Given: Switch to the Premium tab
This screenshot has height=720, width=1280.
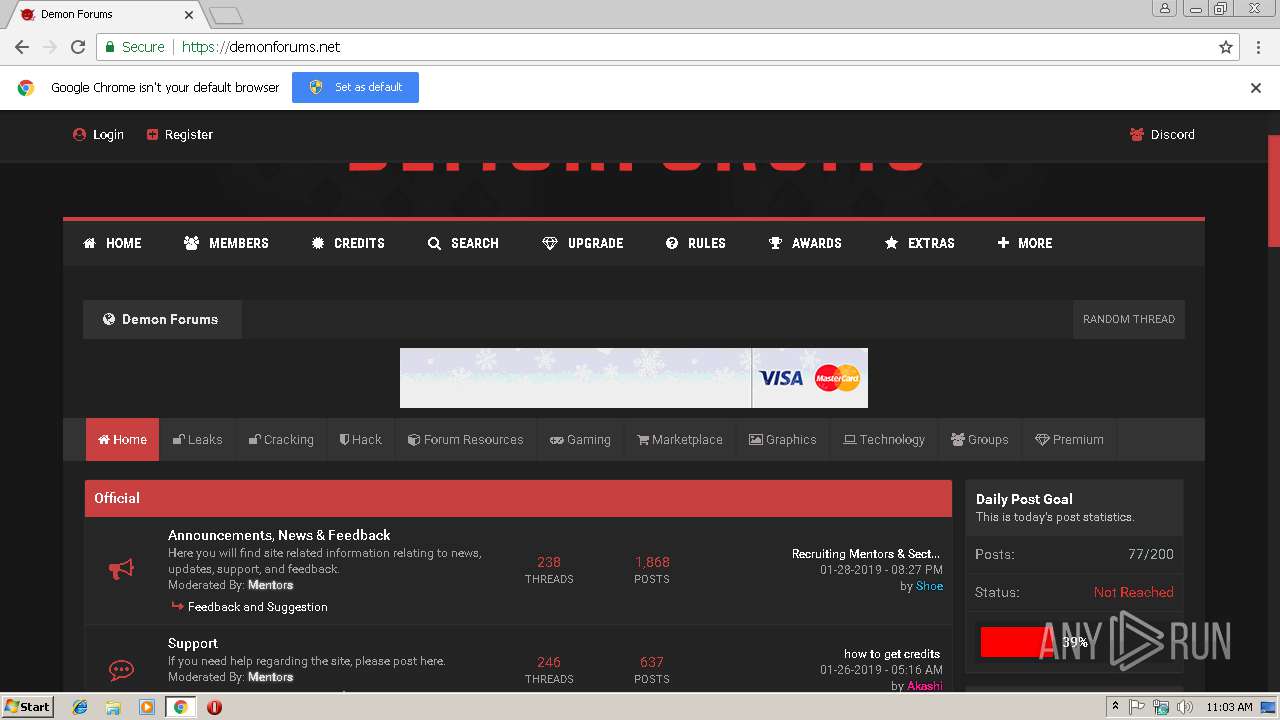Looking at the screenshot, I should (x=1069, y=439).
